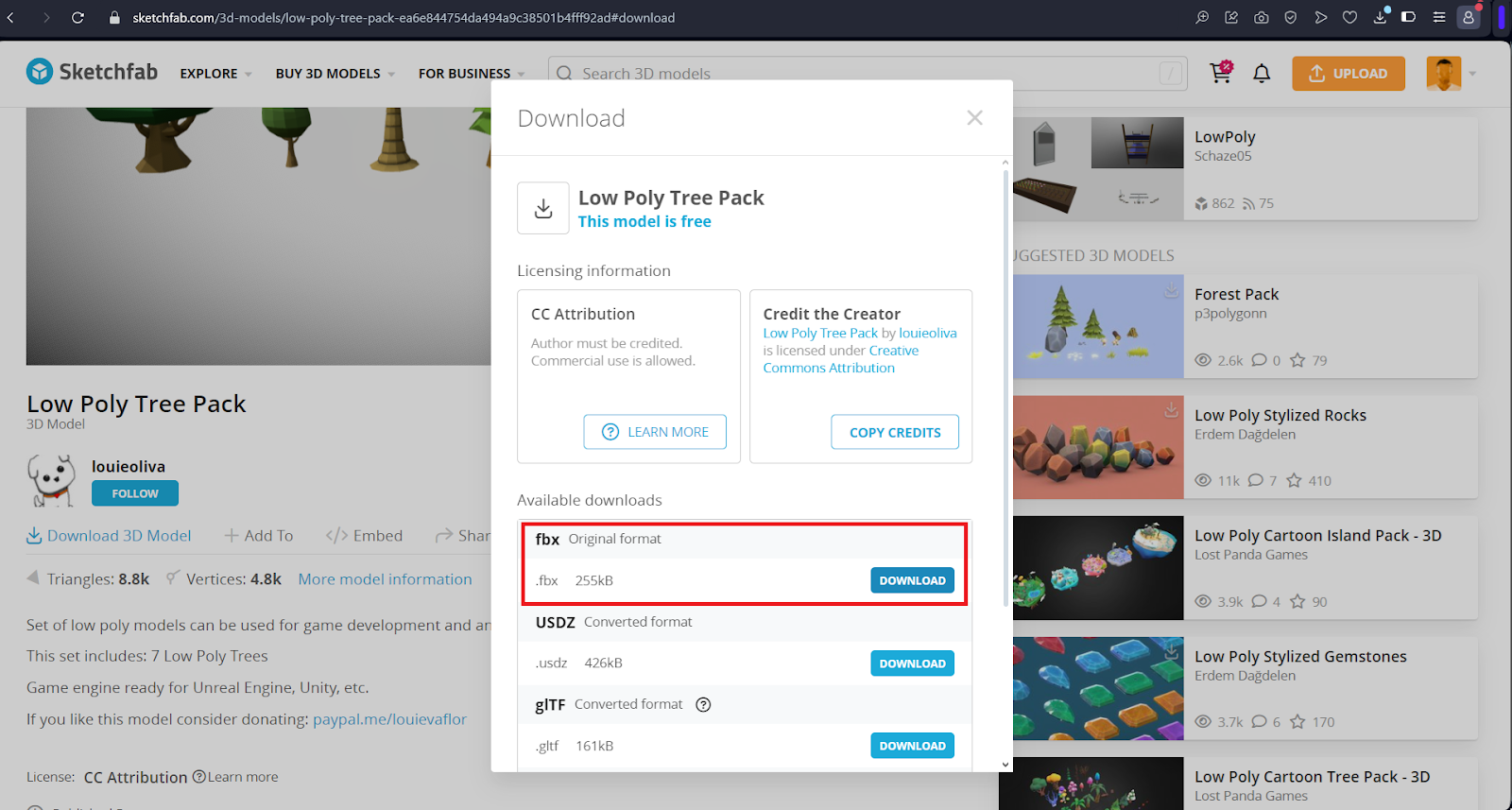Viewport: 1512px width, 810px height.
Task: Expand the FOR BUSINESS menu
Action: pos(472,73)
